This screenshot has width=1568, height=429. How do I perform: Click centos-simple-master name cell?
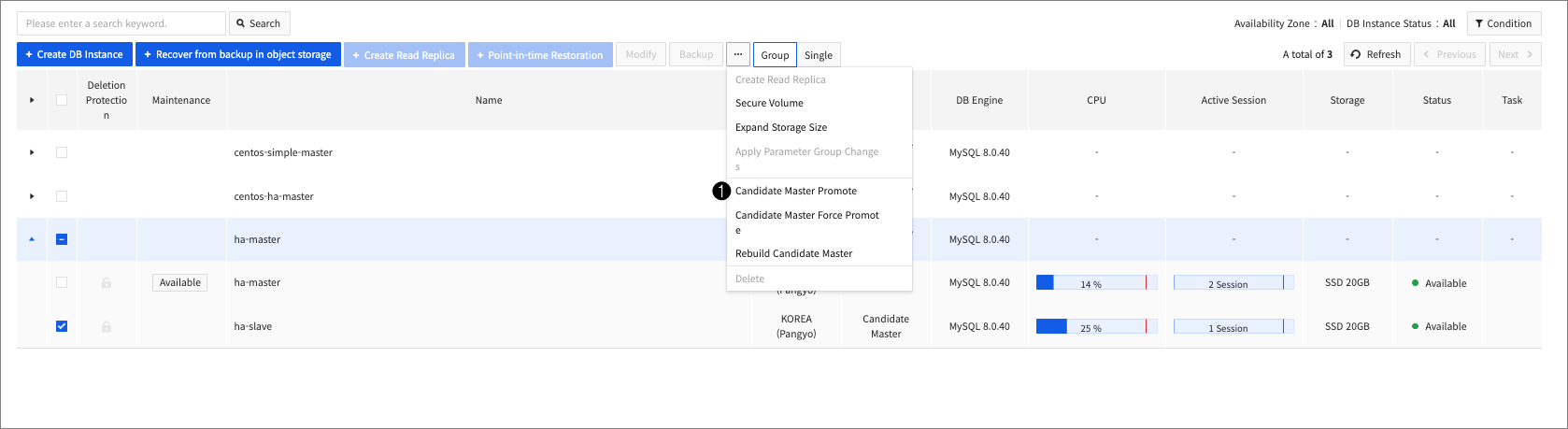pyautogui.click(x=283, y=152)
